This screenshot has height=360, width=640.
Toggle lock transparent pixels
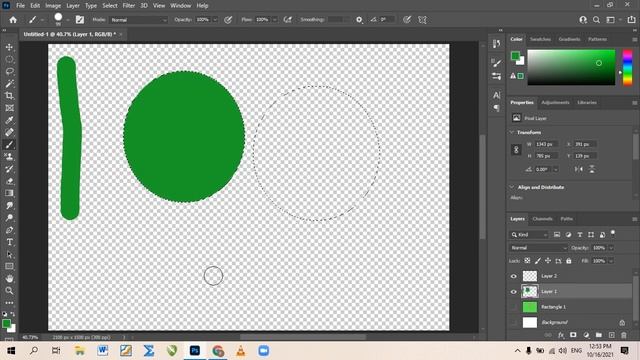[x=527, y=261]
